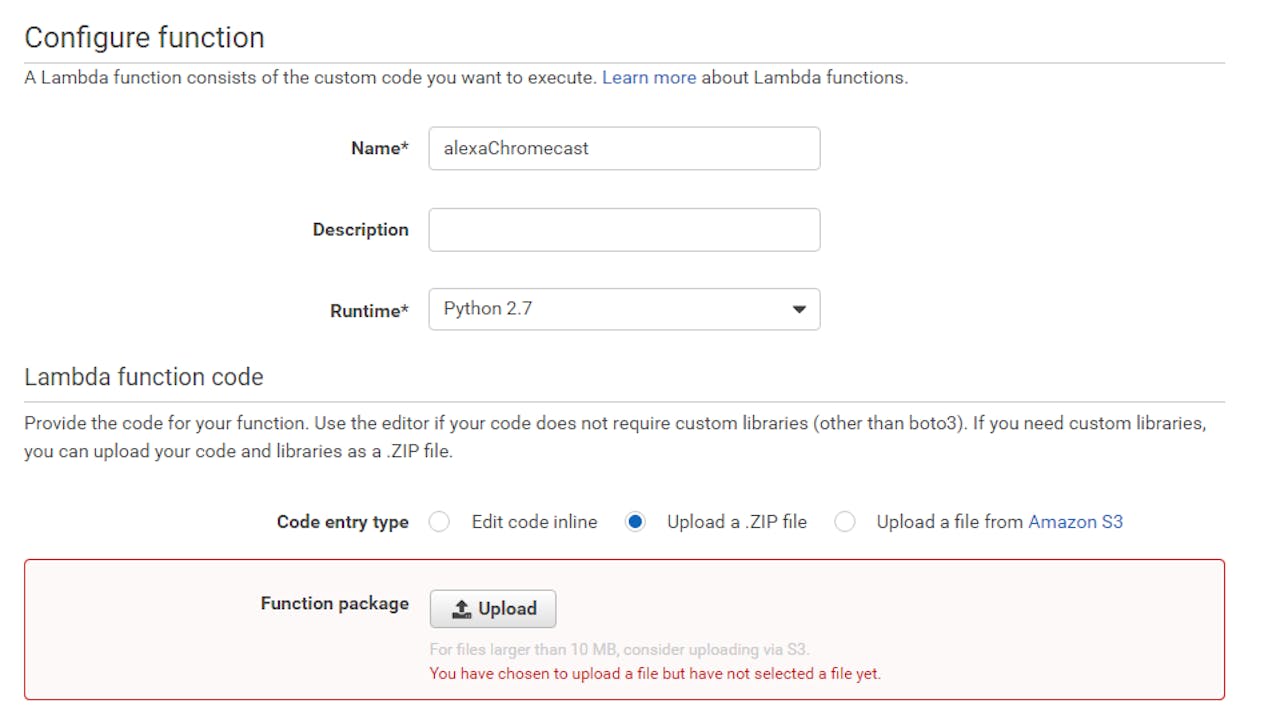
Task: Click the 'Edit code inline' option label text
Action: (x=534, y=522)
